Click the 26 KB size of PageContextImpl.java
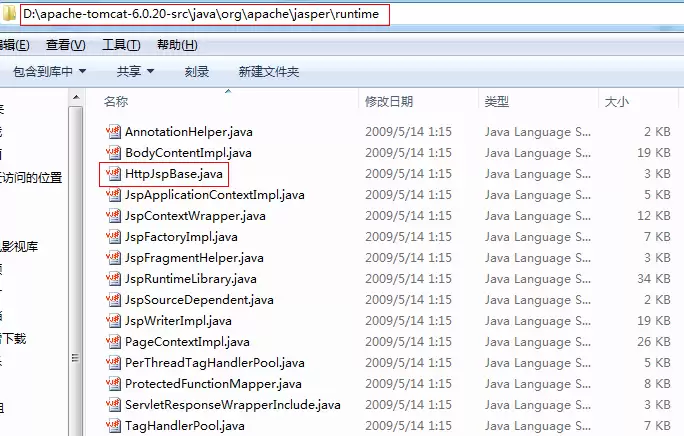The width and height of the screenshot is (684, 436). pos(653,342)
